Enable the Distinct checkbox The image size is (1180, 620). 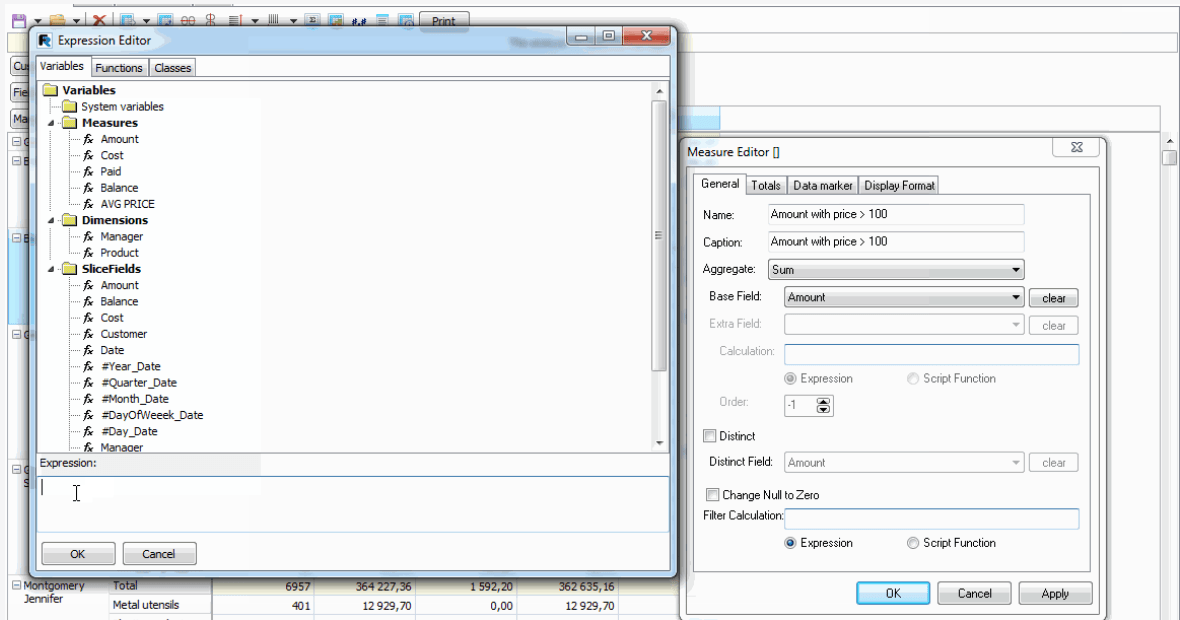712,435
